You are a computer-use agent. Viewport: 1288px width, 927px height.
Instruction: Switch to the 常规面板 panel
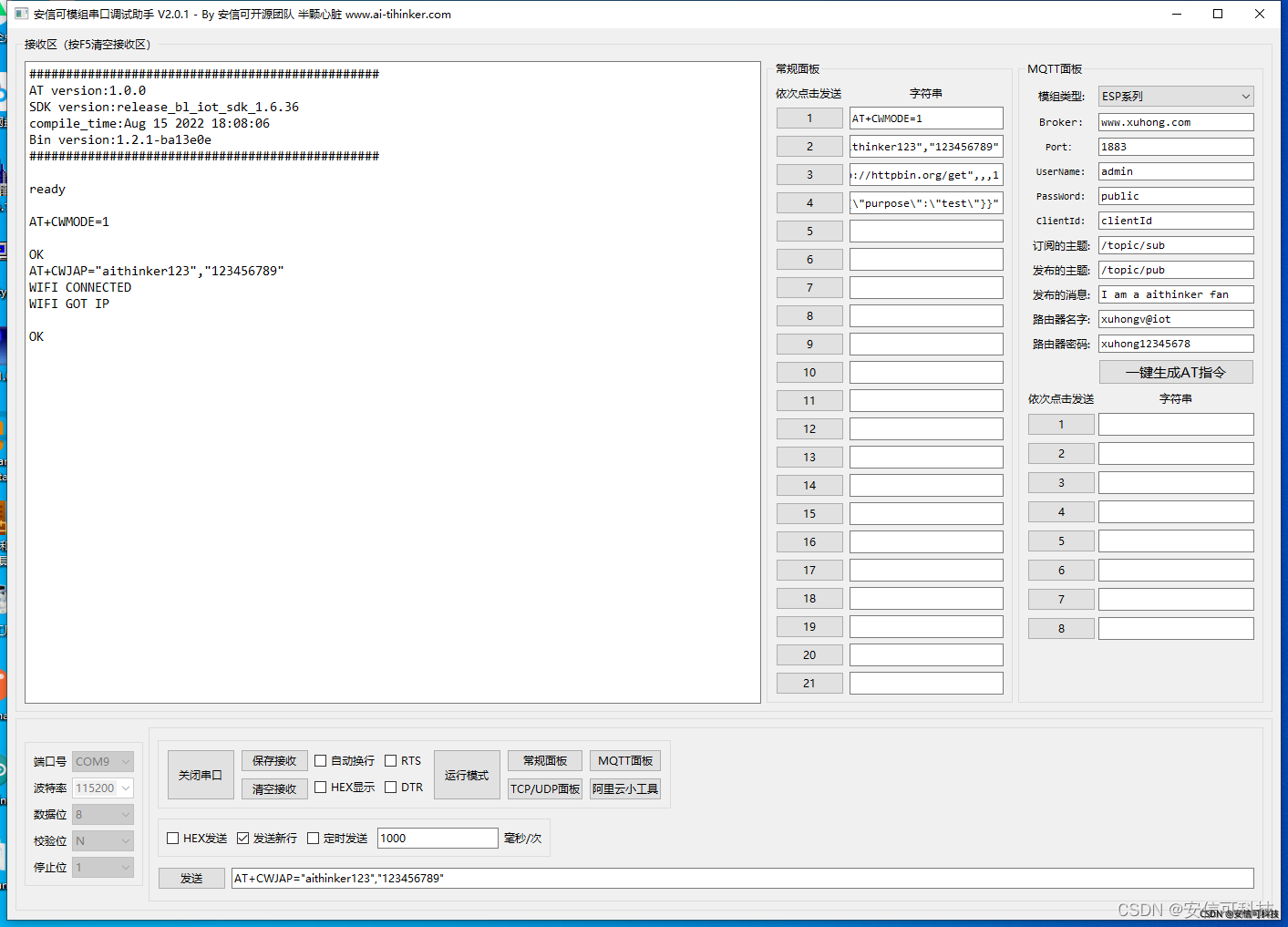click(545, 760)
